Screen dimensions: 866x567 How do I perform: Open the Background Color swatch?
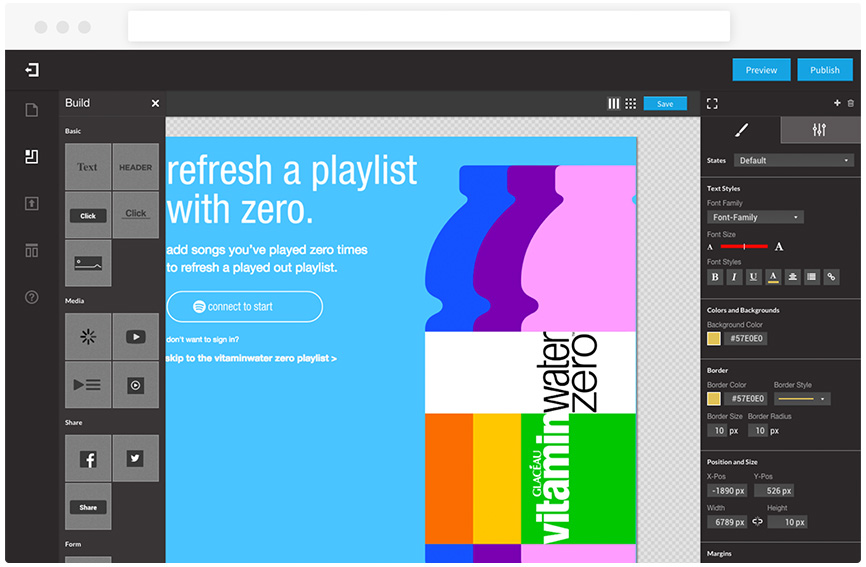(x=714, y=338)
